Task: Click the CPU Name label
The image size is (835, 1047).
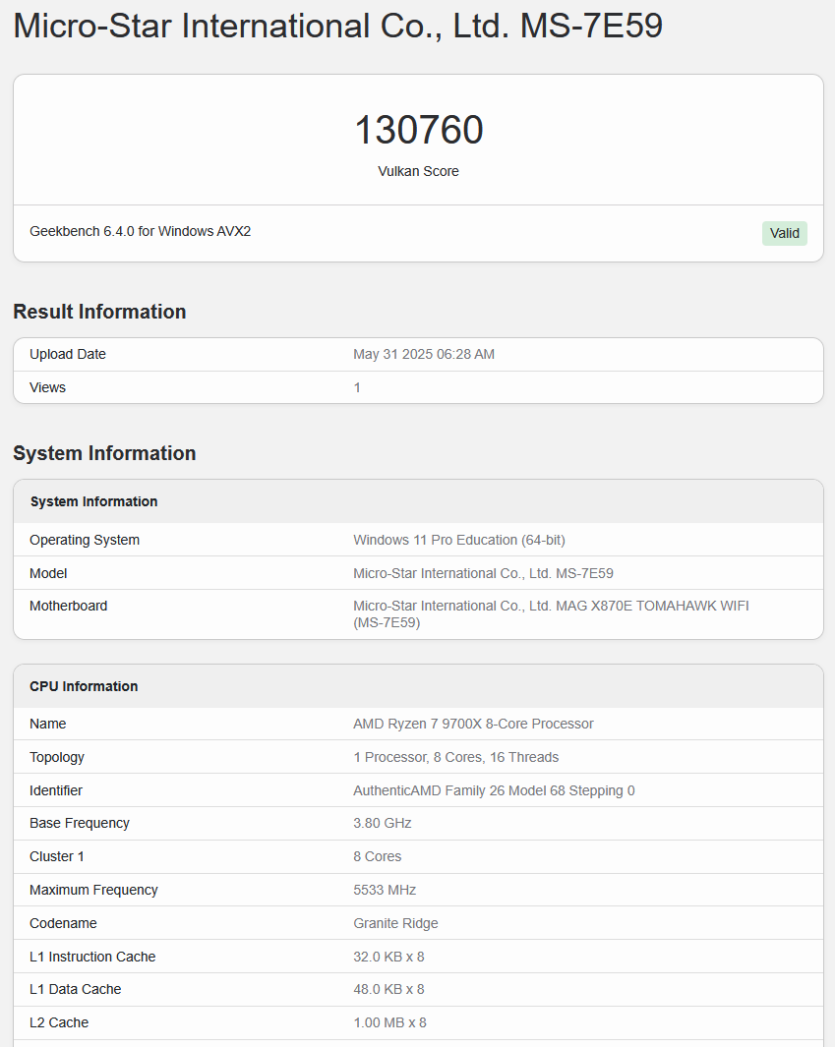Action: pos(47,723)
